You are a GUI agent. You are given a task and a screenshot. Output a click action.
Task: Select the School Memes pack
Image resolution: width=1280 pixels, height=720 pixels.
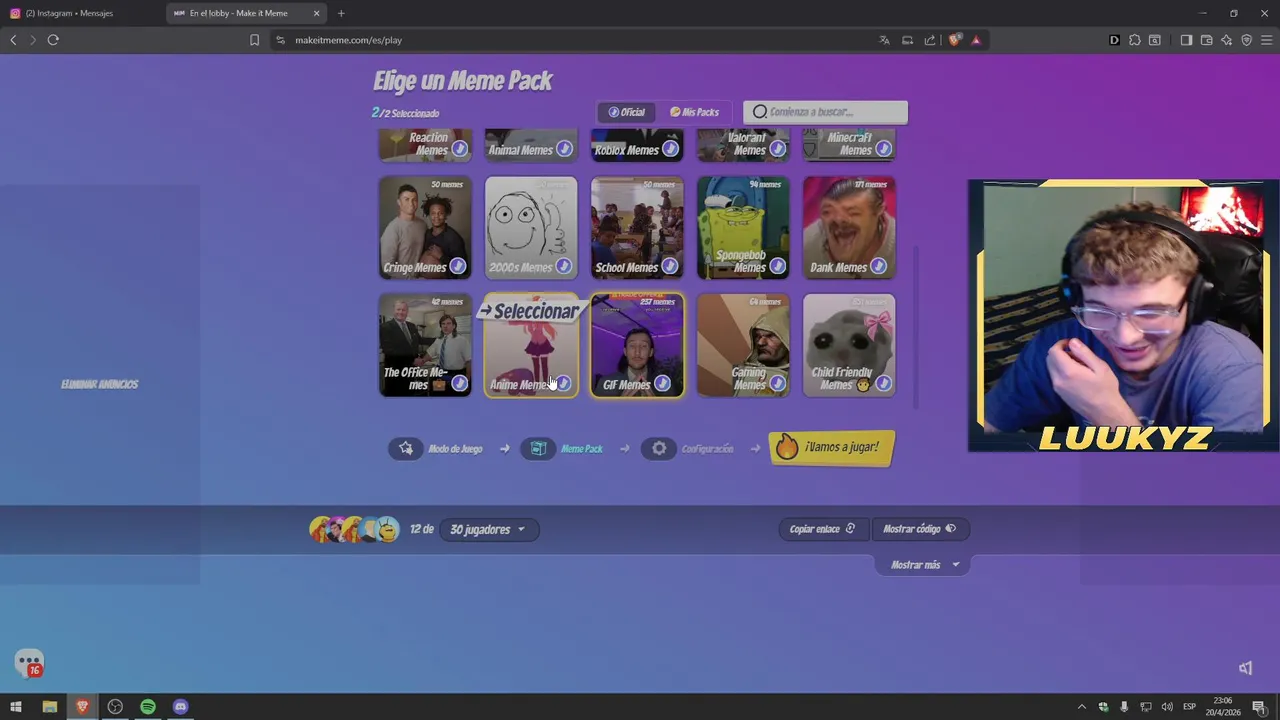coord(637,227)
